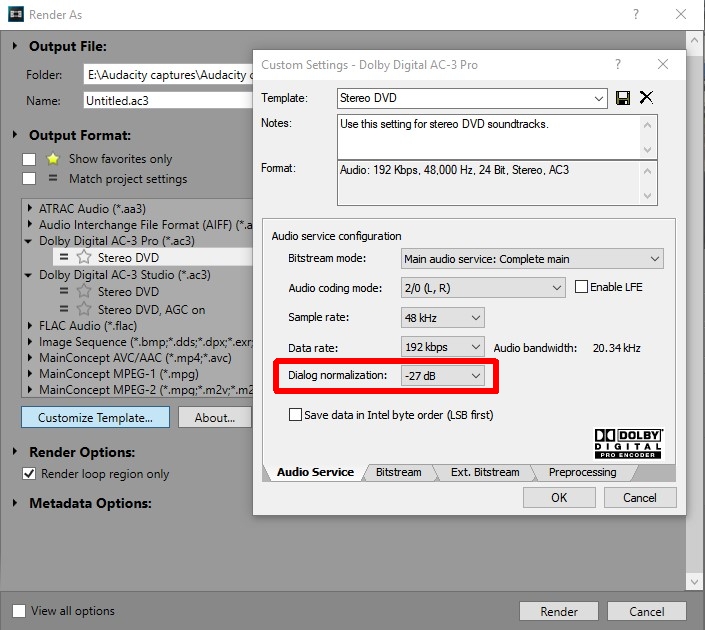This screenshot has width=705, height=630.
Task: Star the Stereo DVD, AGC on preset
Action: 84,309
